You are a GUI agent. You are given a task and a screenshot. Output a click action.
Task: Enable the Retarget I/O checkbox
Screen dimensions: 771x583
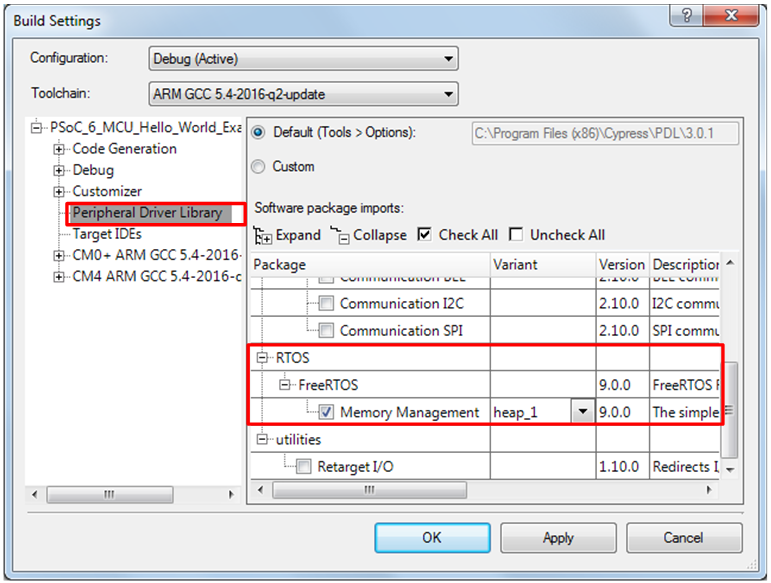click(x=303, y=466)
